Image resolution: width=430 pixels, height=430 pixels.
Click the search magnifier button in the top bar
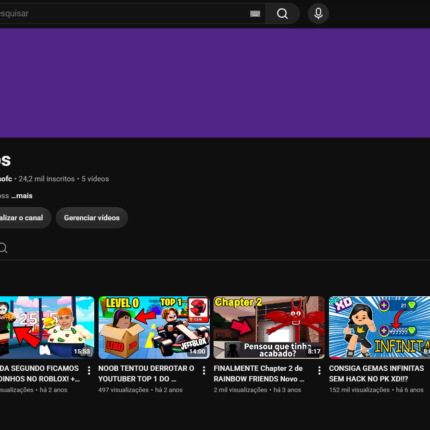pyautogui.click(x=282, y=14)
